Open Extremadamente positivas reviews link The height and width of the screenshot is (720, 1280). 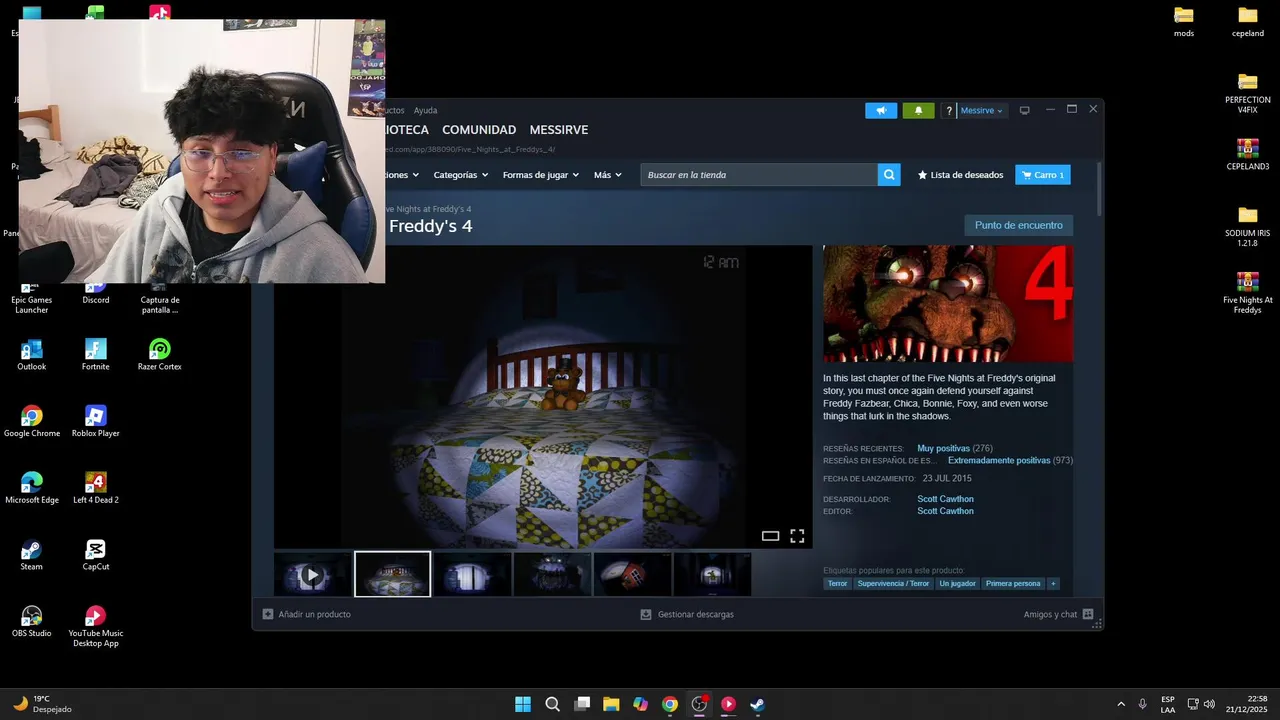click(999, 460)
